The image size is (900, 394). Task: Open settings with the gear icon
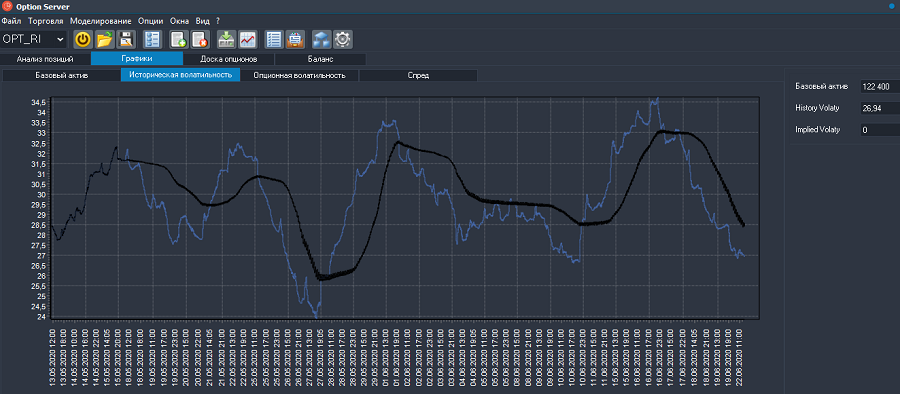[x=343, y=40]
